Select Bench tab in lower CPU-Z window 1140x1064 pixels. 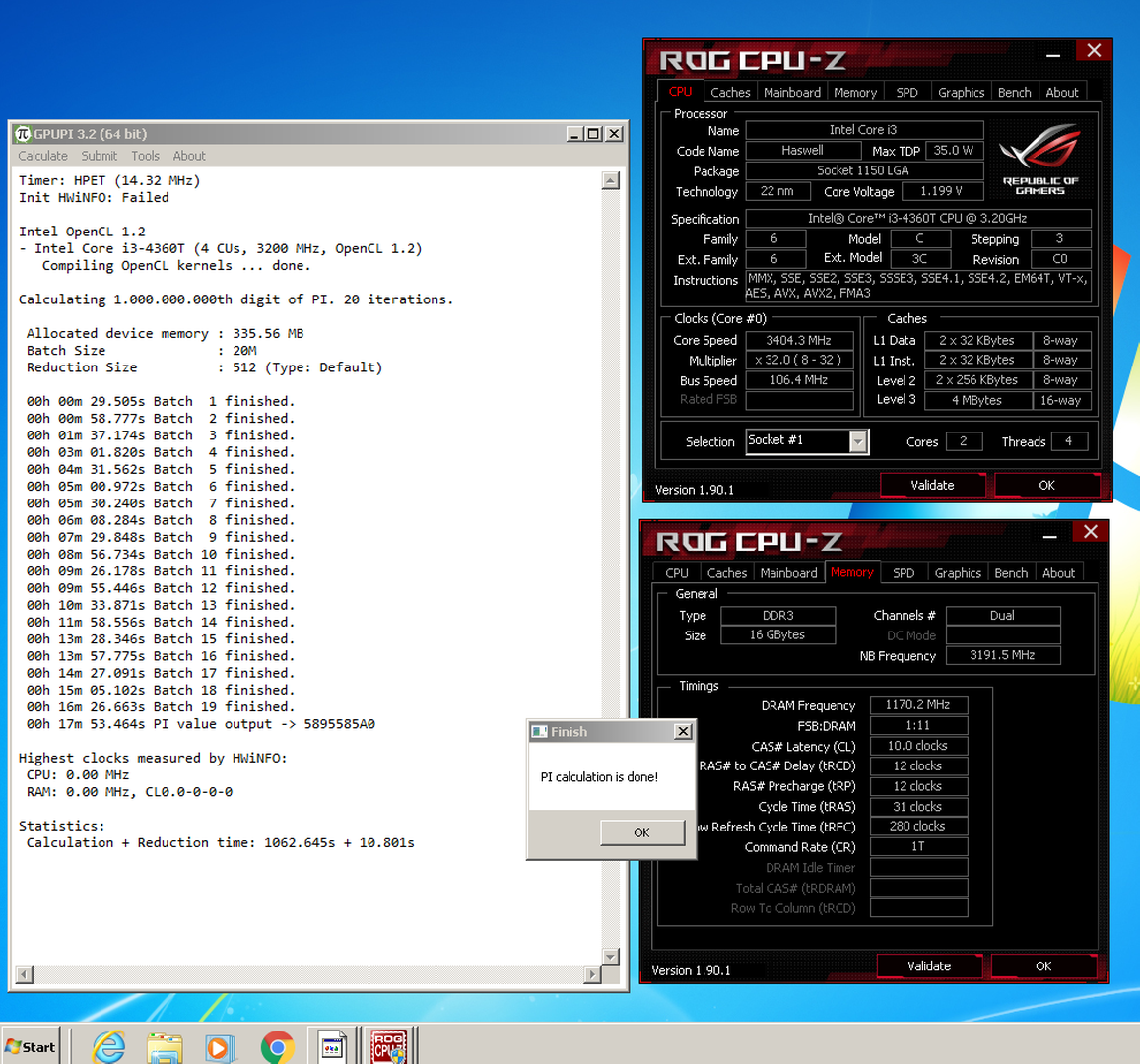[x=1011, y=573]
